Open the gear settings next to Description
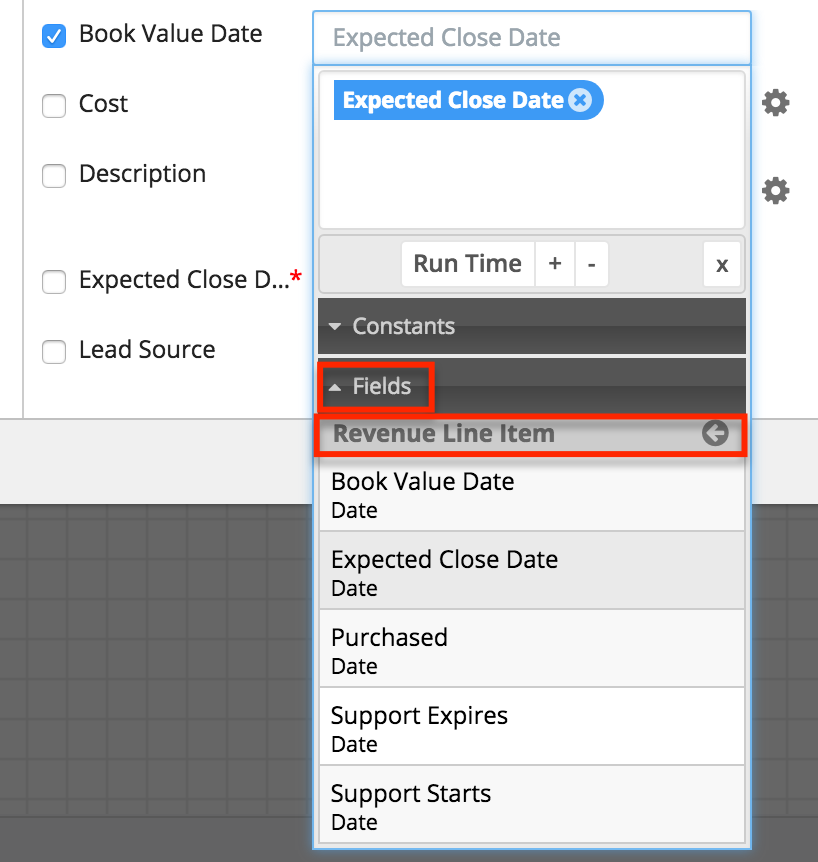 [775, 191]
